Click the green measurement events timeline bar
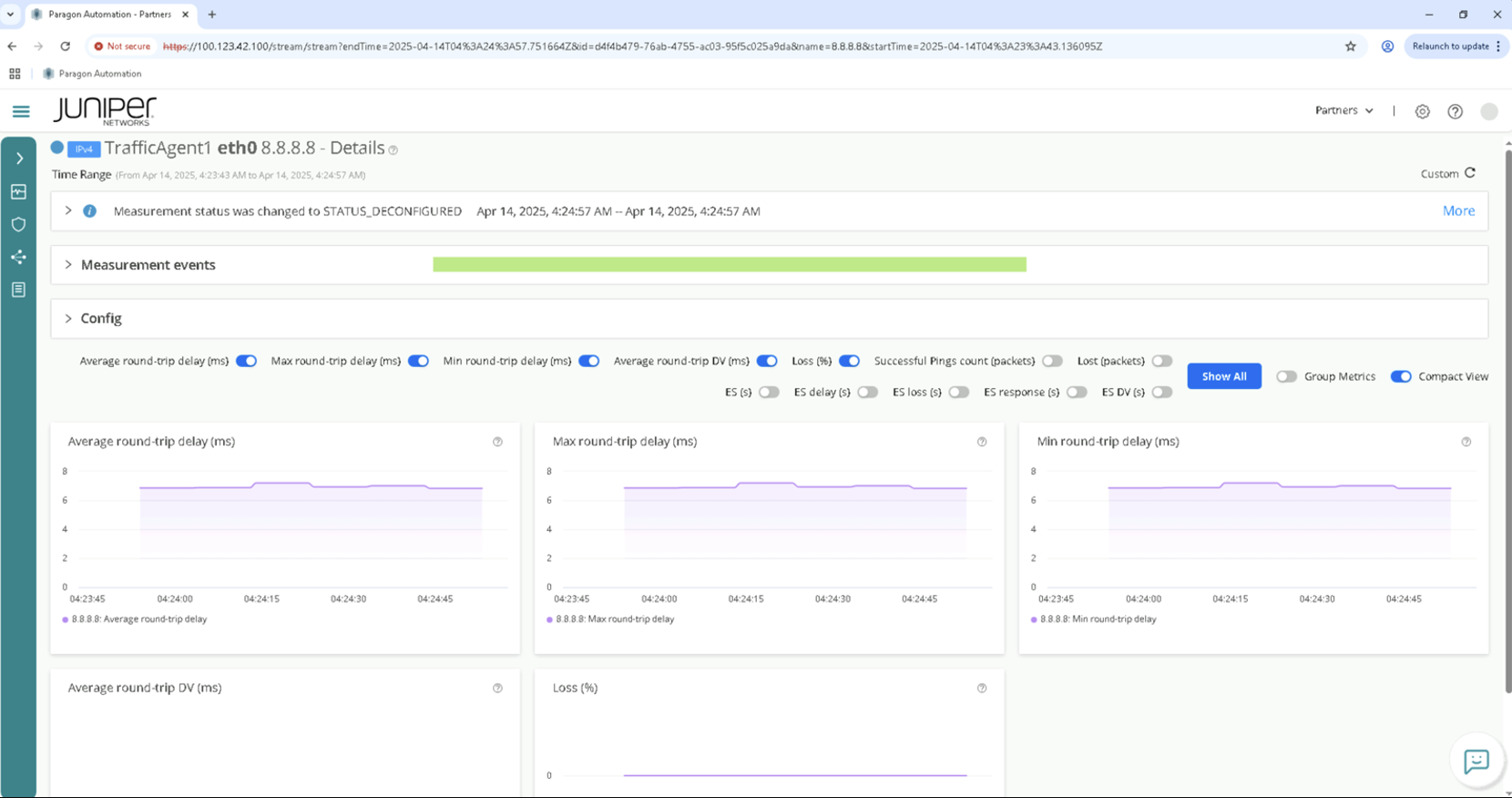 coord(729,264)
